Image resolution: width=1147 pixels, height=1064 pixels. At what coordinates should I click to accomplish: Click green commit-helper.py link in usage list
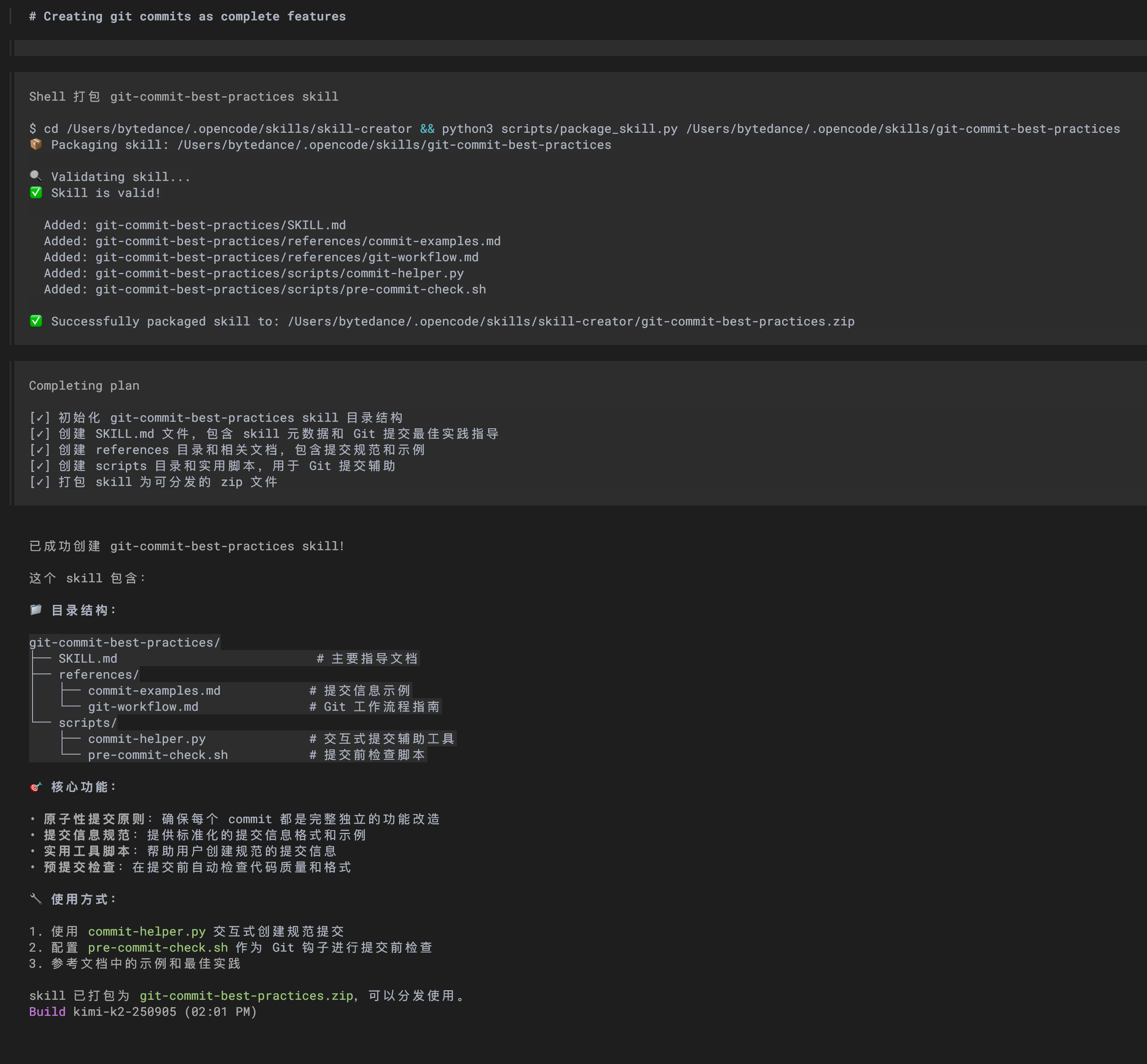[147, 931]
